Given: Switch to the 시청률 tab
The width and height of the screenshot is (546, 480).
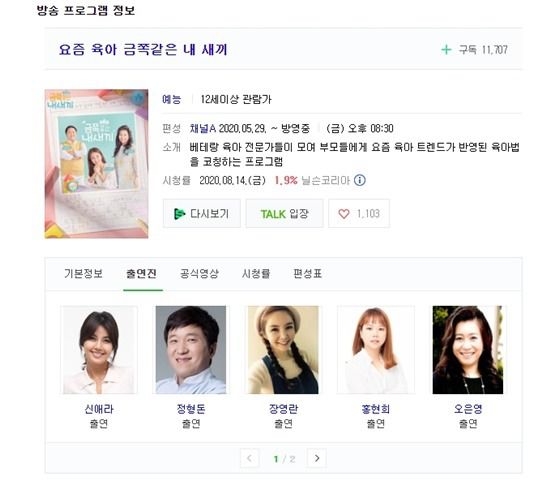Looking at the screenshot, I should [x=256, y=273].
